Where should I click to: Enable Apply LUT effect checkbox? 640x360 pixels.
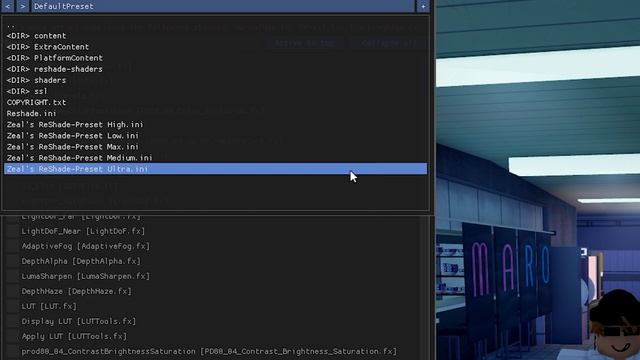pyautogui.click(x=12, y=336)
